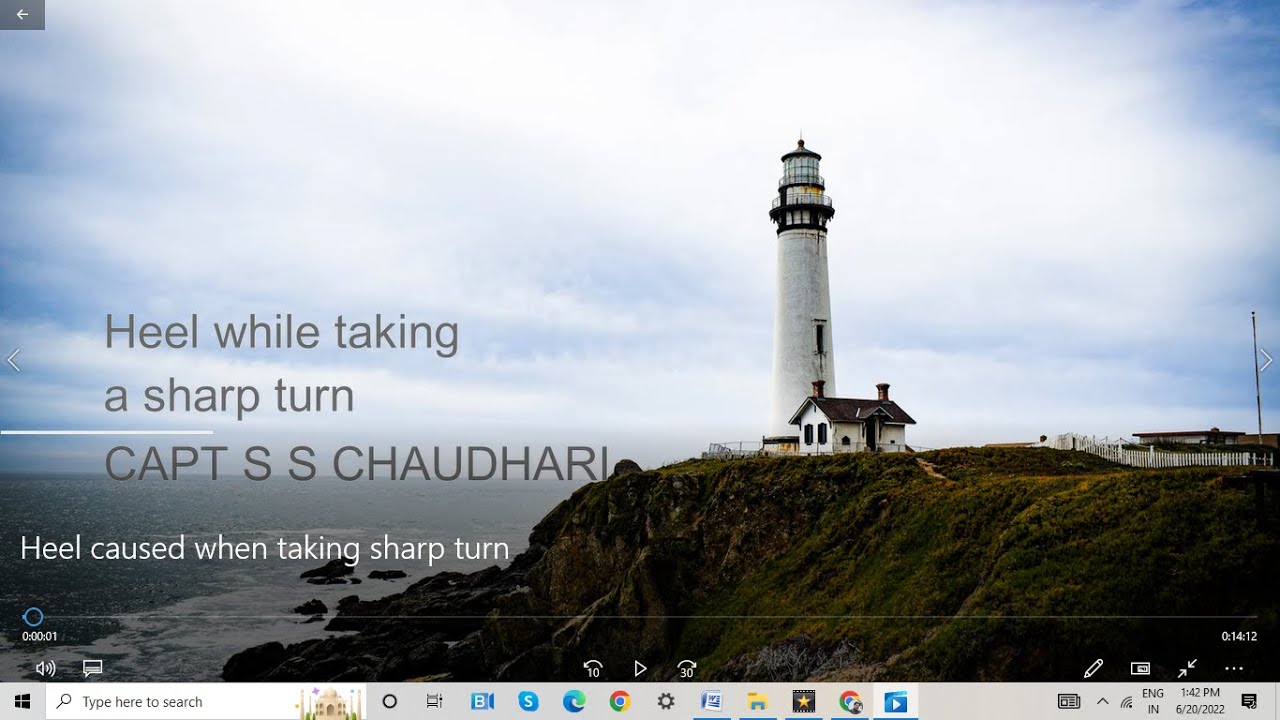Go to the previous item arrow

13,360
